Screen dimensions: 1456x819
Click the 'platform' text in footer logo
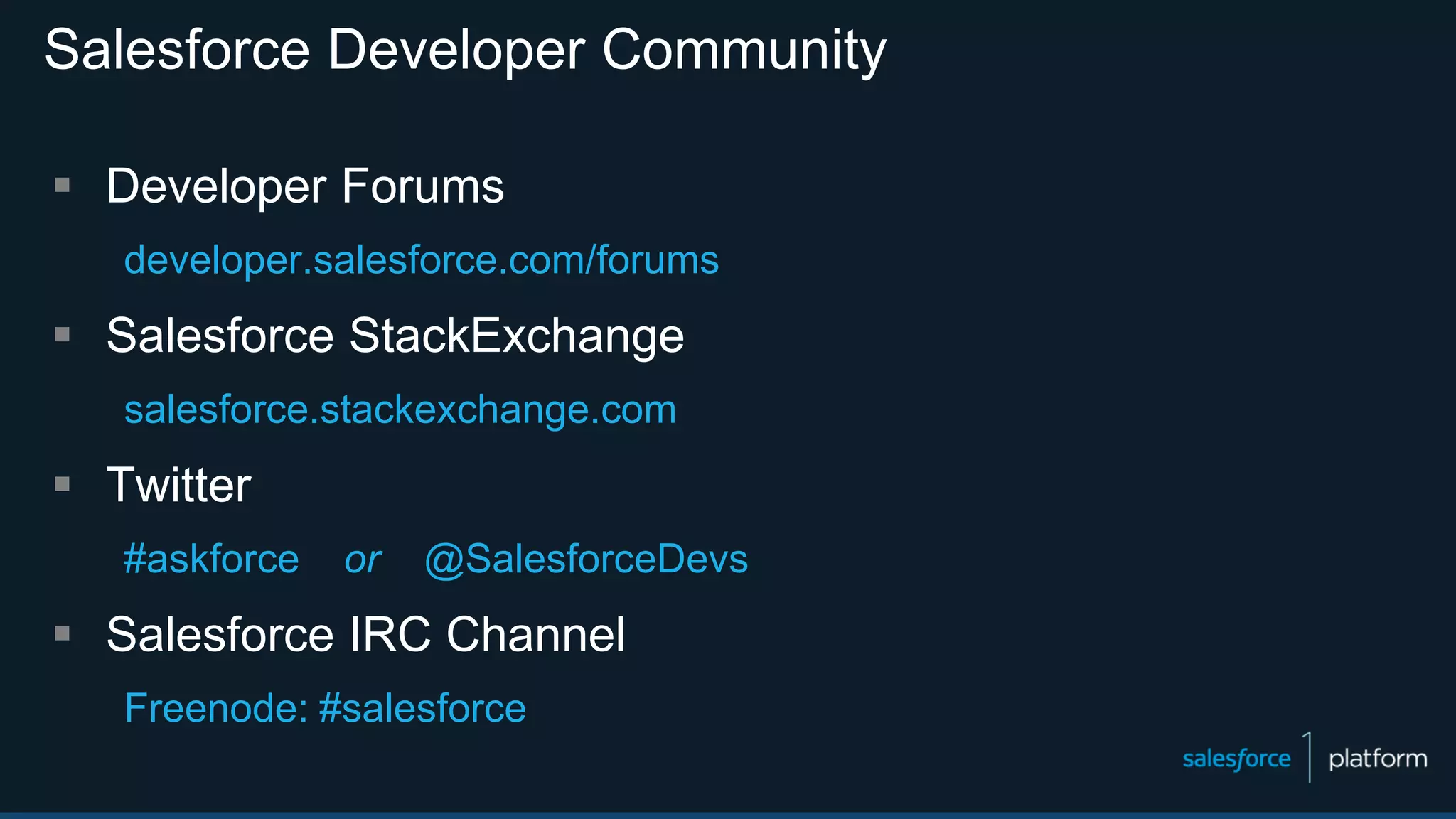click(1378, 759)
